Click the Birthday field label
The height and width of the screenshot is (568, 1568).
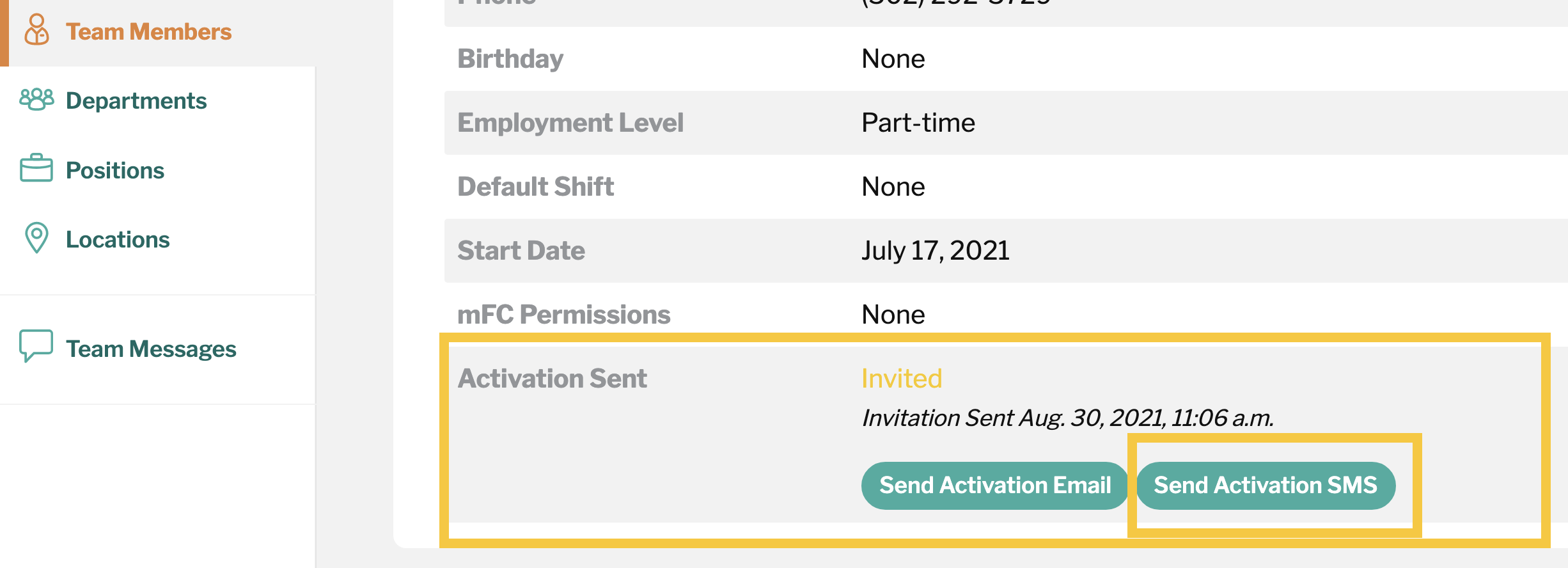(x=510, y=59)
